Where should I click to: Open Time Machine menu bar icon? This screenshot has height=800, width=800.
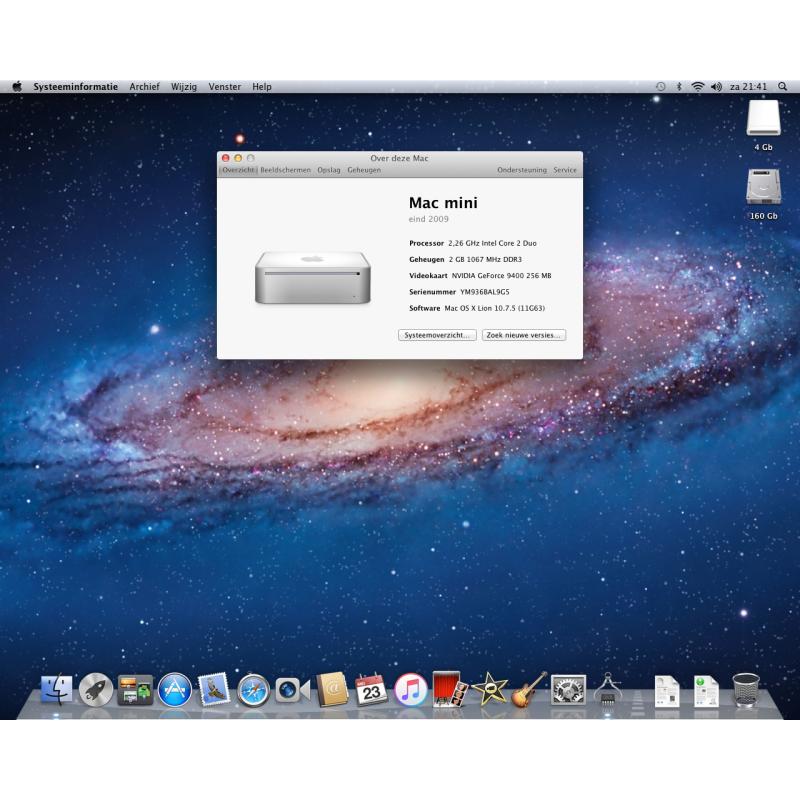(x=661, y=87)
